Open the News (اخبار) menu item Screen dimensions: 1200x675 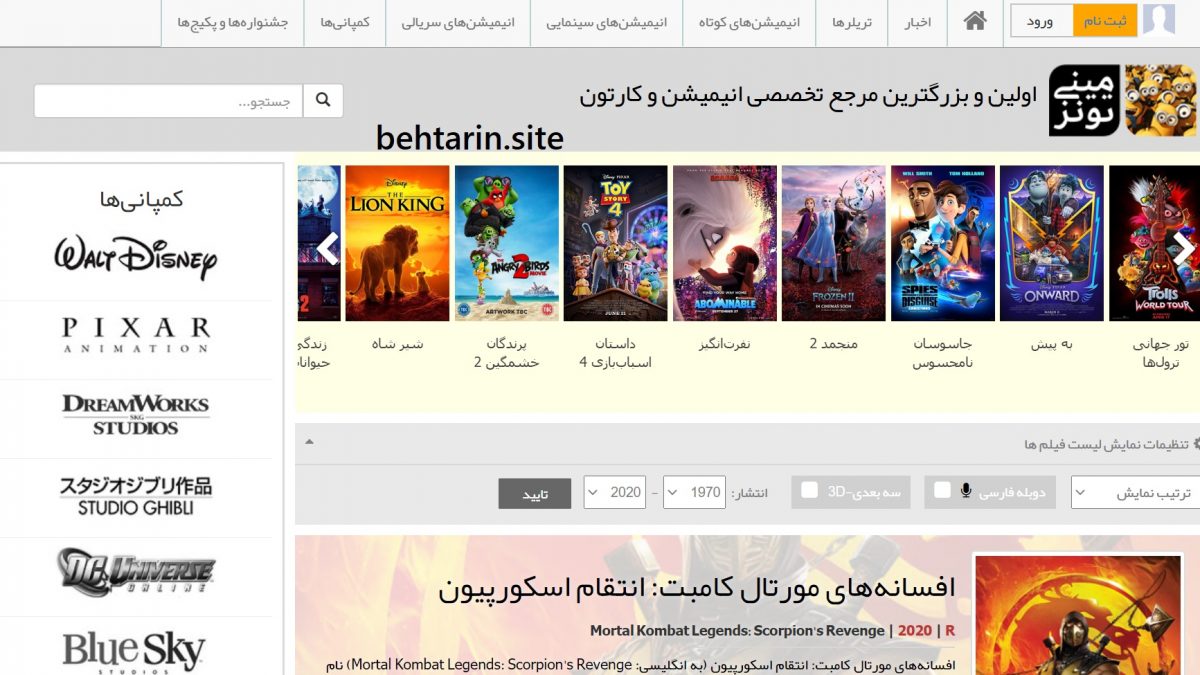pos(917,21)
